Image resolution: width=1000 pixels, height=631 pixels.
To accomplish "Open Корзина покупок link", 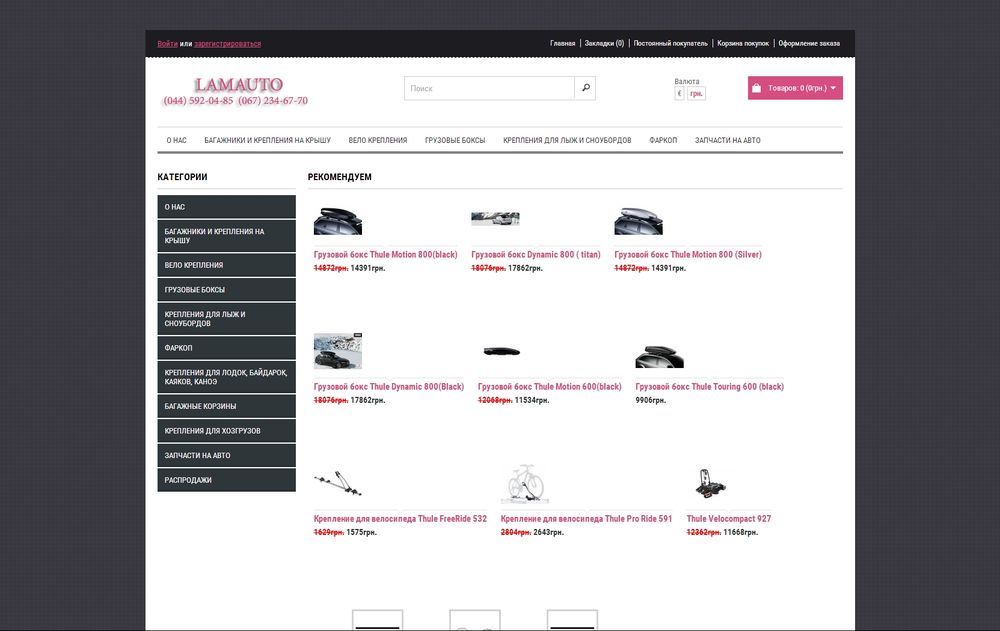I will pyautogui.click(x=743, y=43).
